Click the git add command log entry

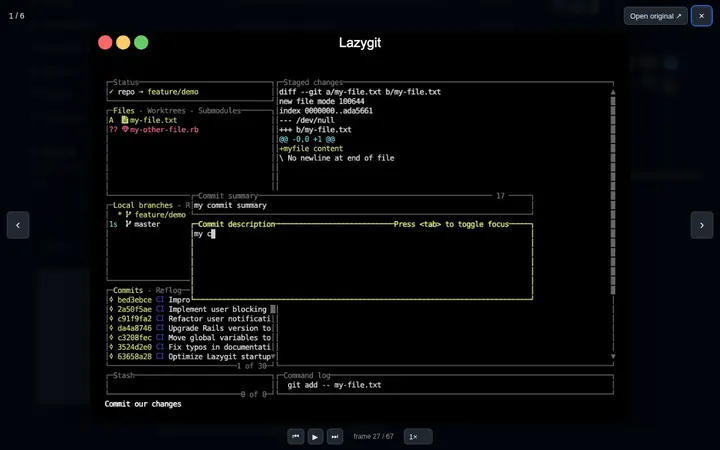pyautogui.click(x=334, y=385)
